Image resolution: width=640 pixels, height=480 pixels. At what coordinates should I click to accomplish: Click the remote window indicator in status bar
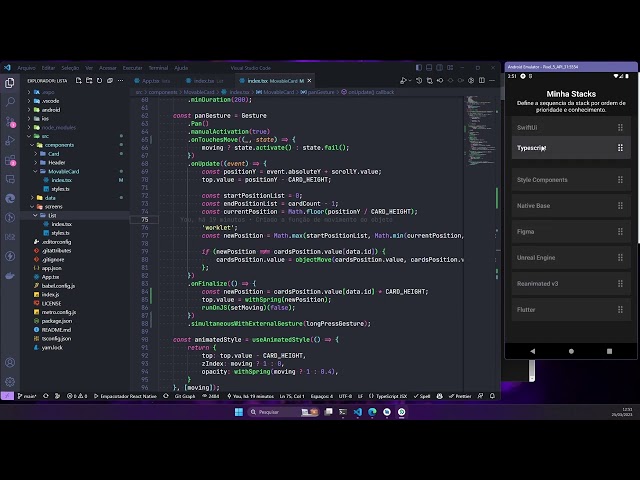click(x=7, y=396)
